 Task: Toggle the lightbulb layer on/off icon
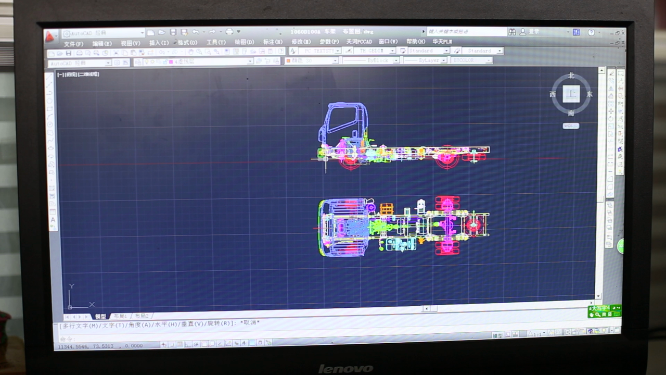coord(147,62)
